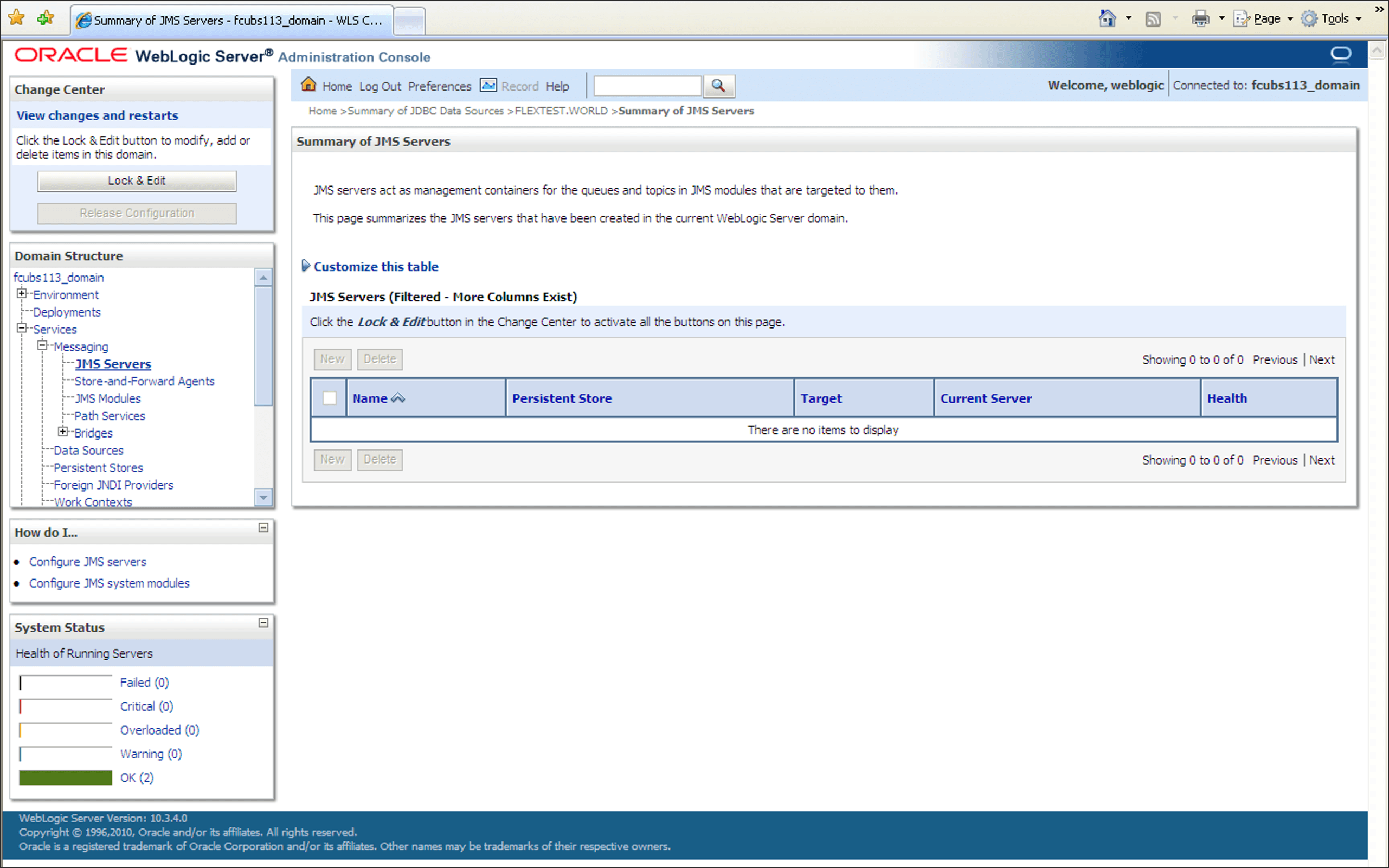Open Configure JMS system modules link
Viewport: 1389px width, 868px height.
tap(109, 583)
